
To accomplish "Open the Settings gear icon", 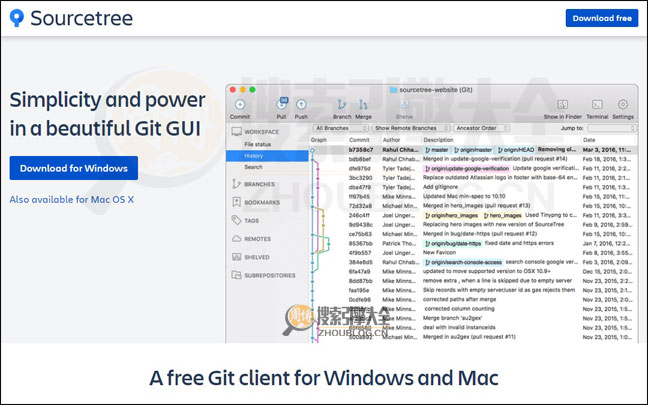I will 623,104.
